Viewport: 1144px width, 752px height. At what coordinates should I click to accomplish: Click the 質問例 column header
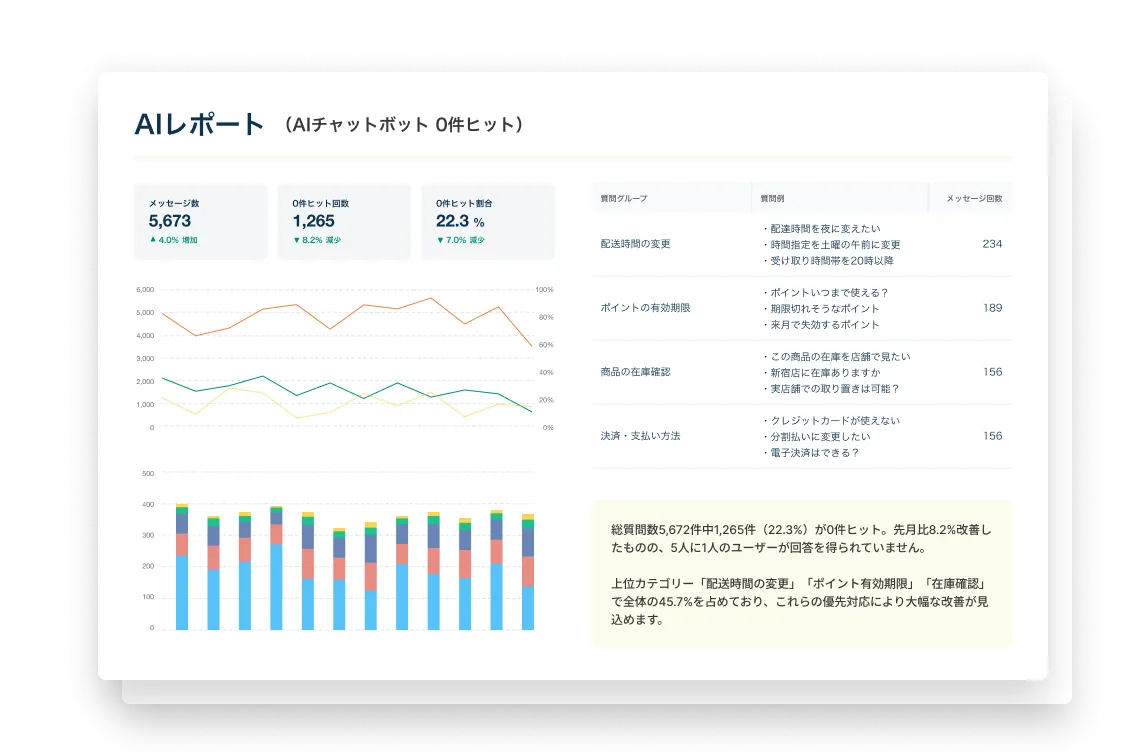tap(772, 198)
